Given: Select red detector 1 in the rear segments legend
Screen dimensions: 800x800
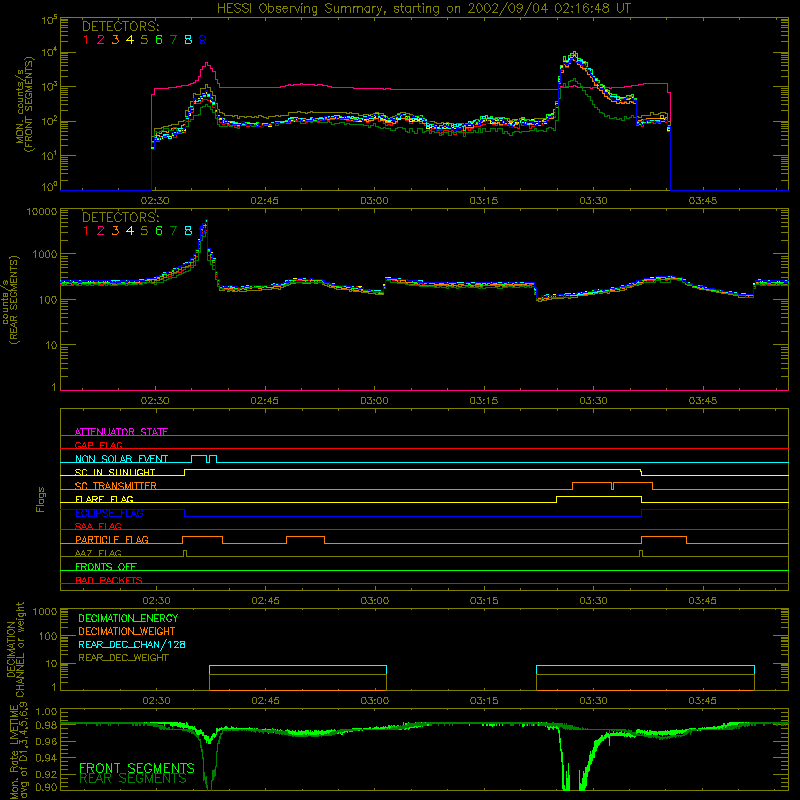Looking at the screenshot, I should click(x=86, y=231).
